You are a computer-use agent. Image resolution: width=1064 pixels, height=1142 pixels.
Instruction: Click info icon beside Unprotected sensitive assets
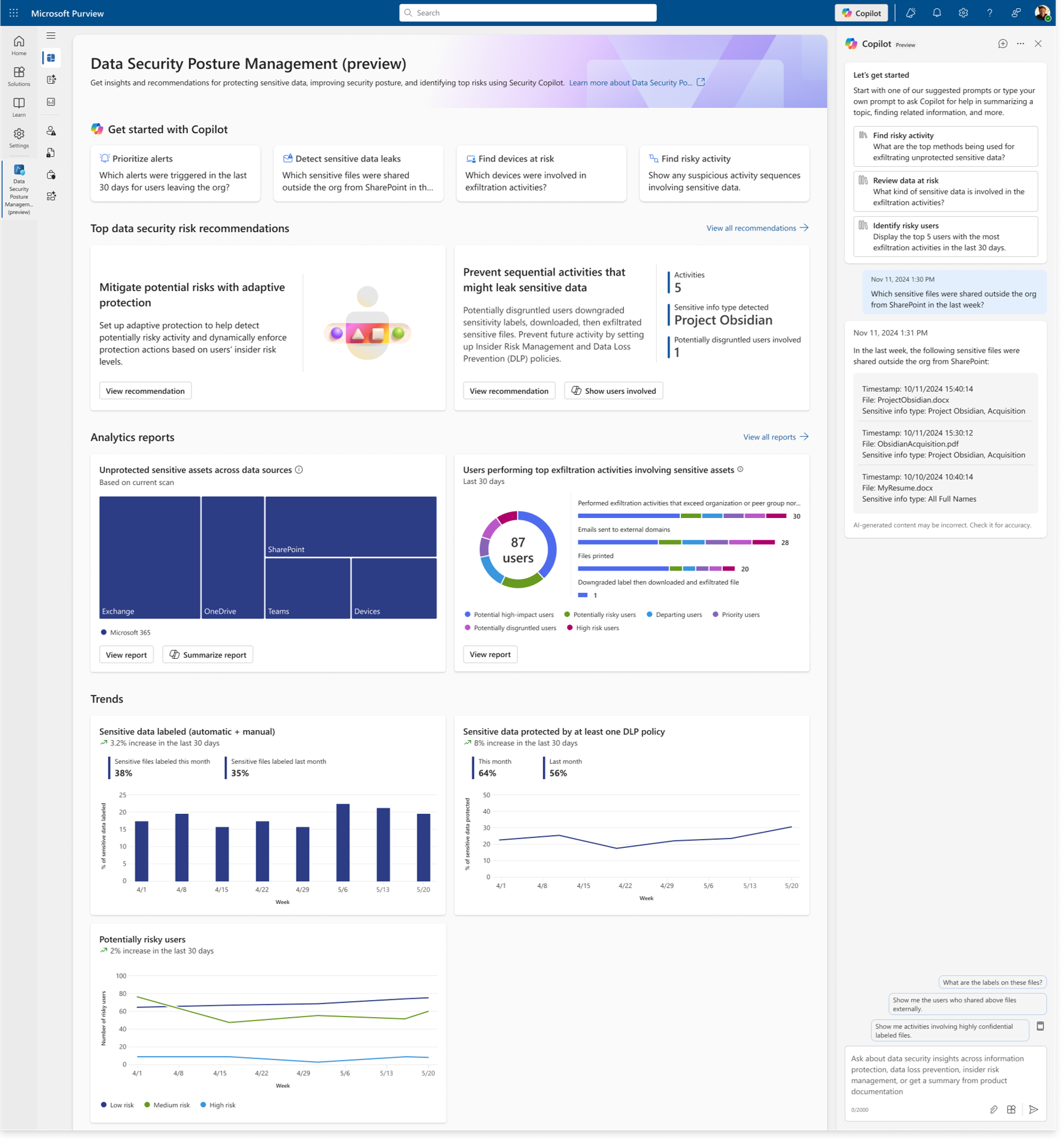point(299,470)
